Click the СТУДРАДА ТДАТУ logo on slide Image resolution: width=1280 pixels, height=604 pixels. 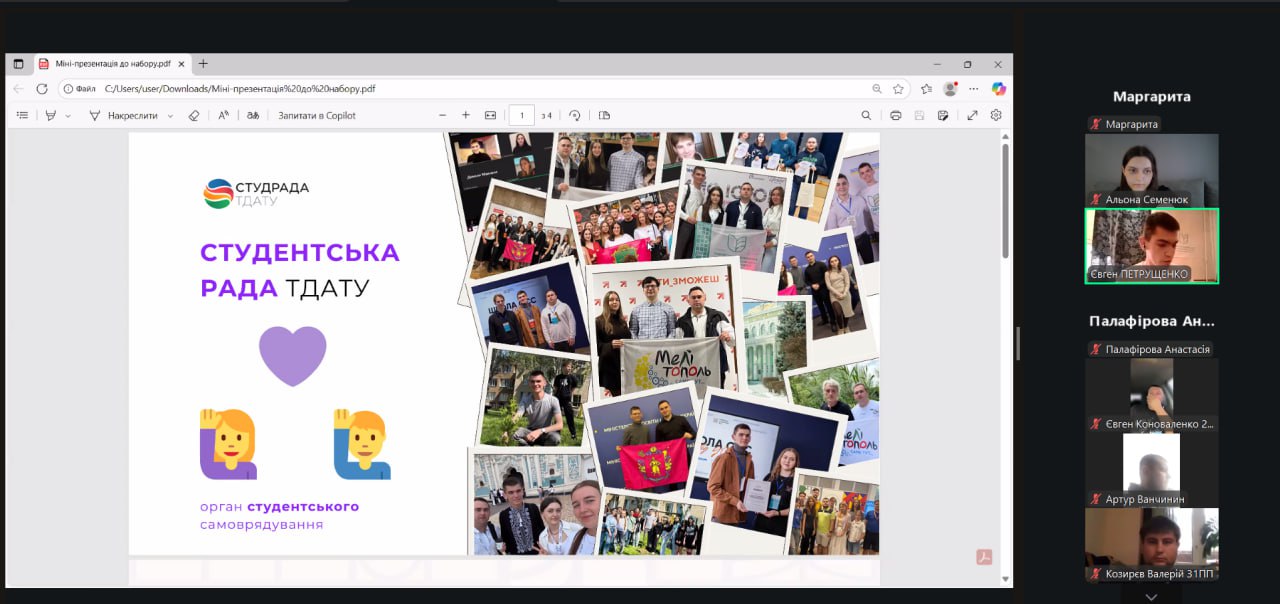point(256,193)
